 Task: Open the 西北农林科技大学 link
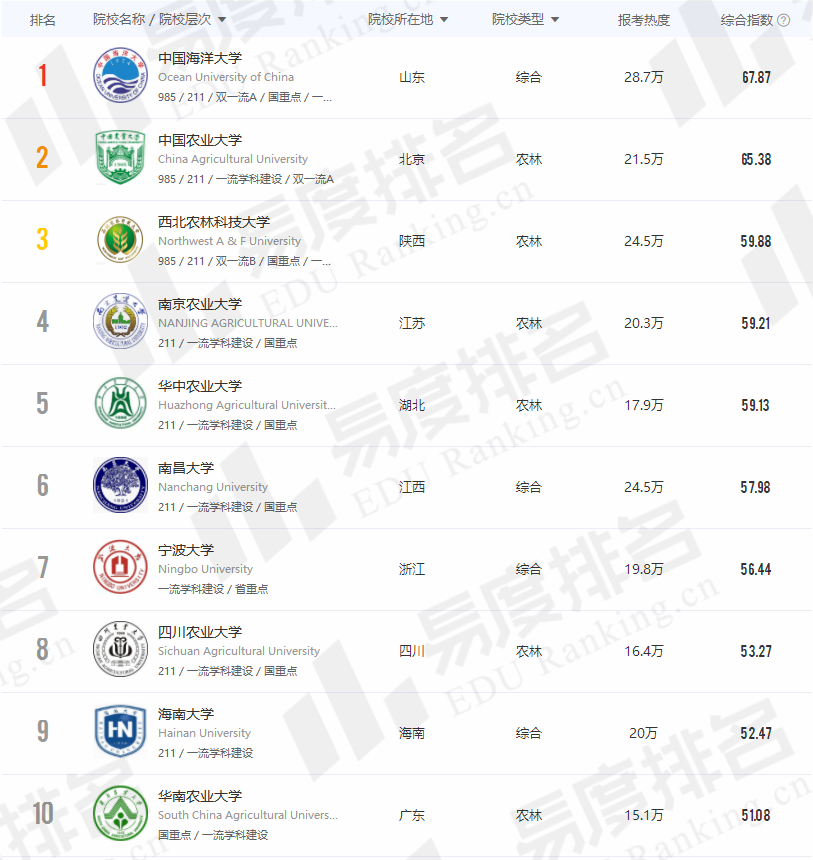coord(214,222)
